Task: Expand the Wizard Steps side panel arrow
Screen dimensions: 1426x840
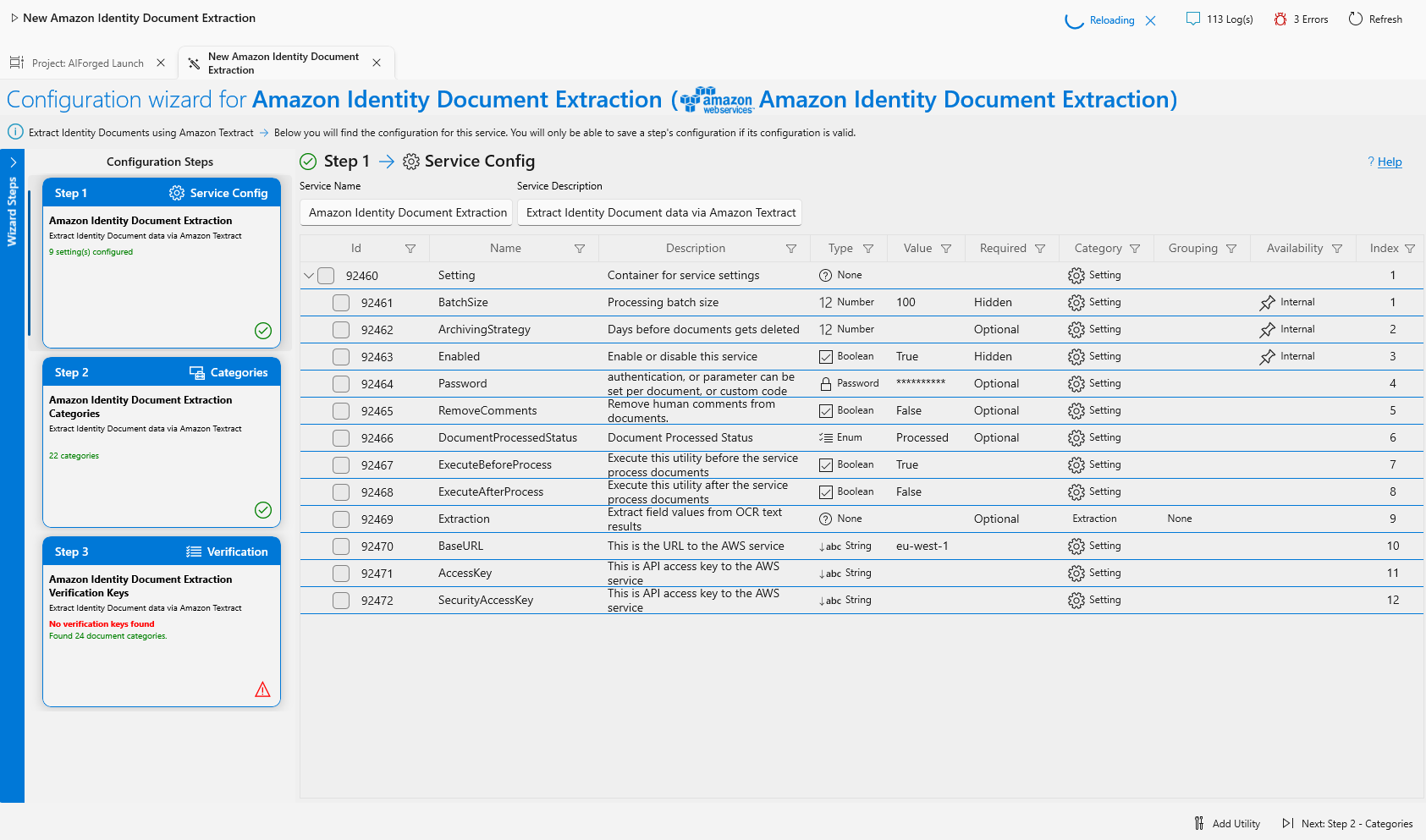Action: [x=13, y=162]
